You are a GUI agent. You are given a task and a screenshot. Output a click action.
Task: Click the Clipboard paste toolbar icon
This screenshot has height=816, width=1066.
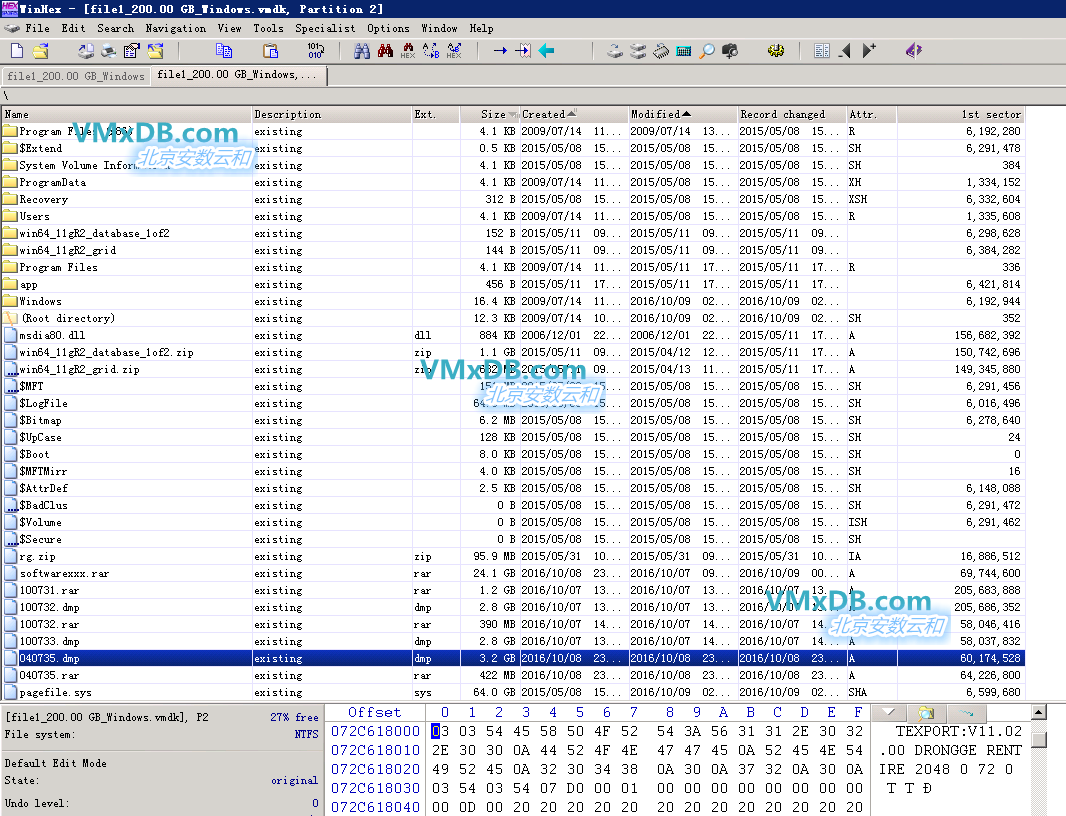pyautogui.click(x=271, y=50)
